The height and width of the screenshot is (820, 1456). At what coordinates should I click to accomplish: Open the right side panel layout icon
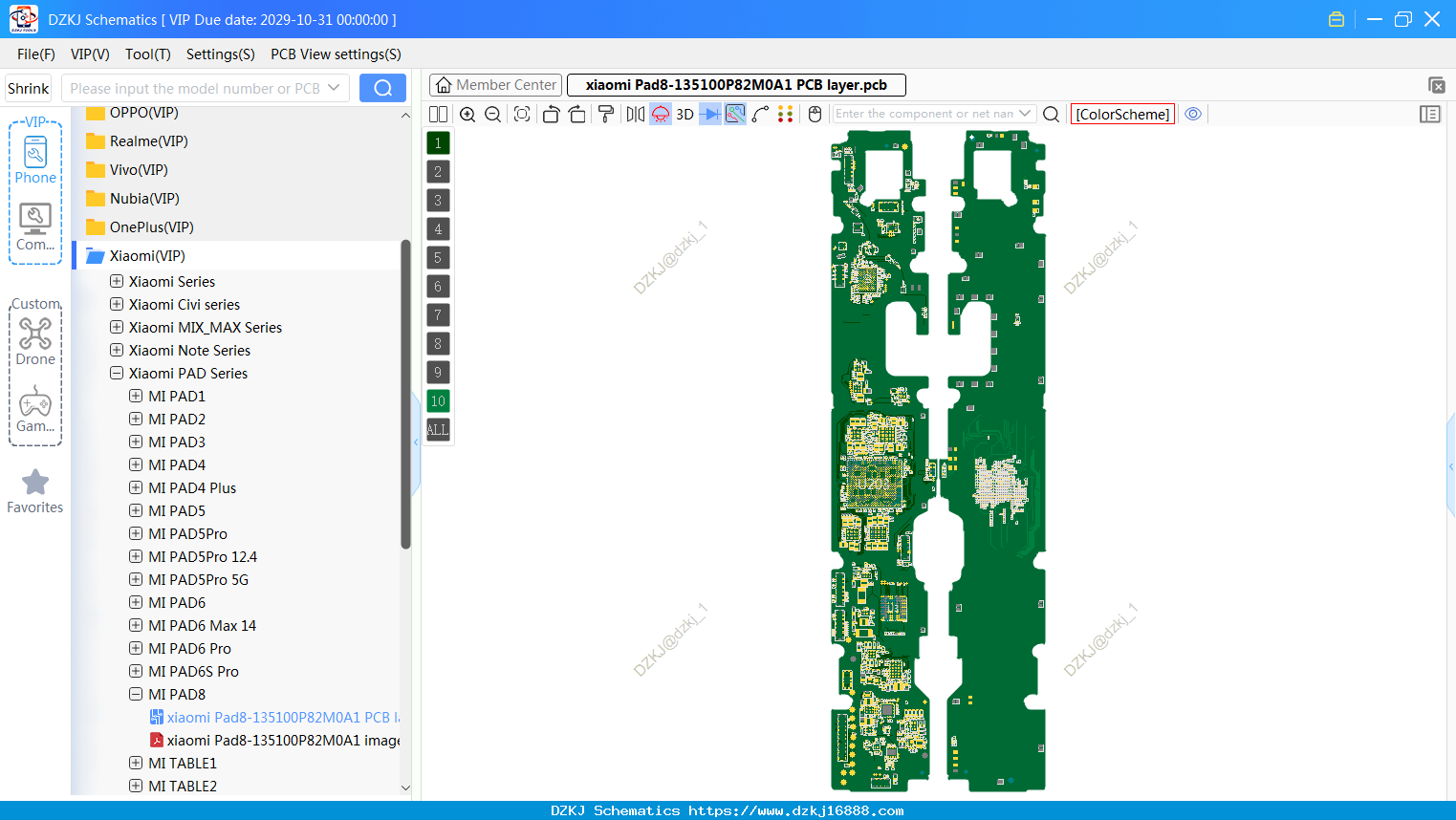[x=1430, y=114]
